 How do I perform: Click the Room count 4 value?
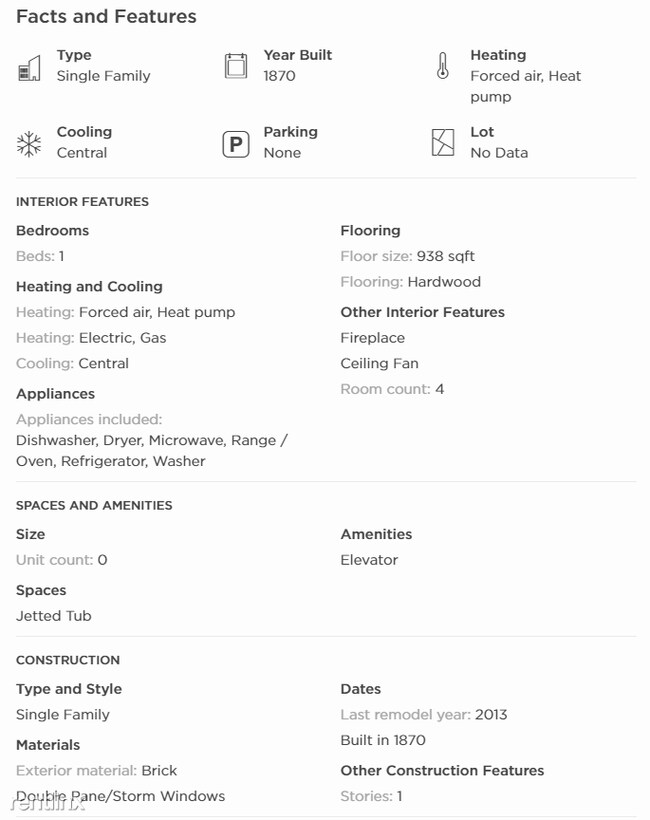[392, 389]
